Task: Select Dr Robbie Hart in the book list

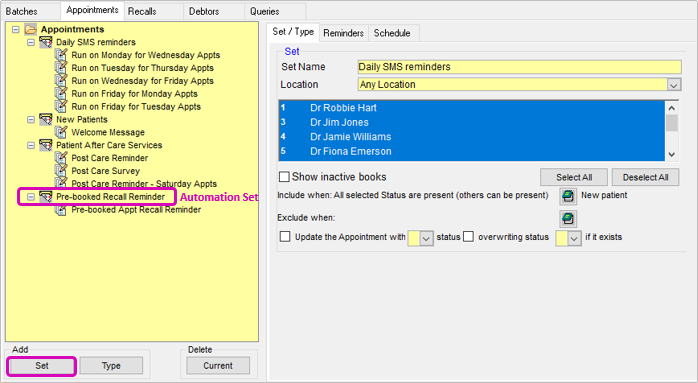Action: [x=472, y=108]
